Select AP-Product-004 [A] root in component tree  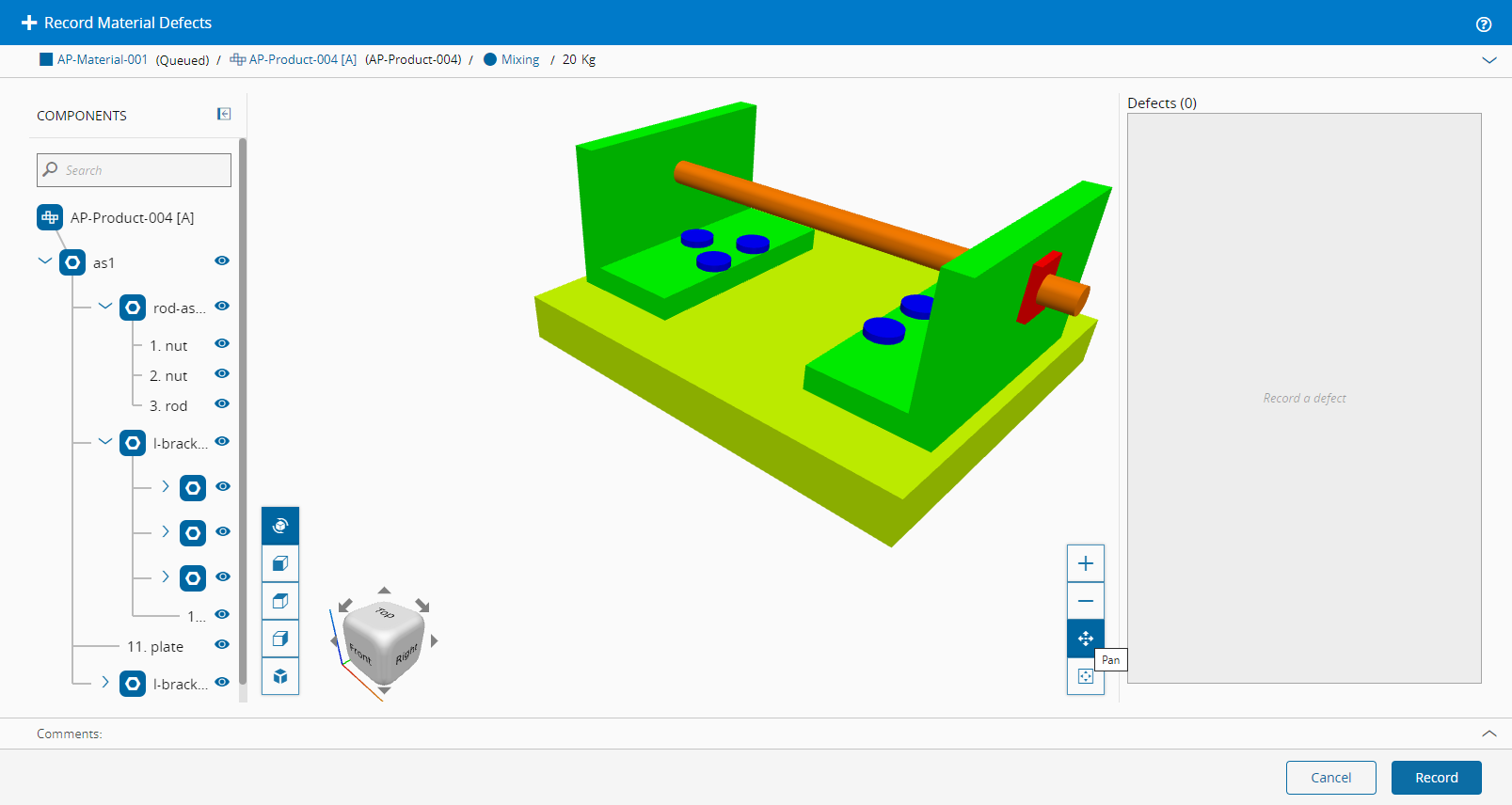point(133,218)
